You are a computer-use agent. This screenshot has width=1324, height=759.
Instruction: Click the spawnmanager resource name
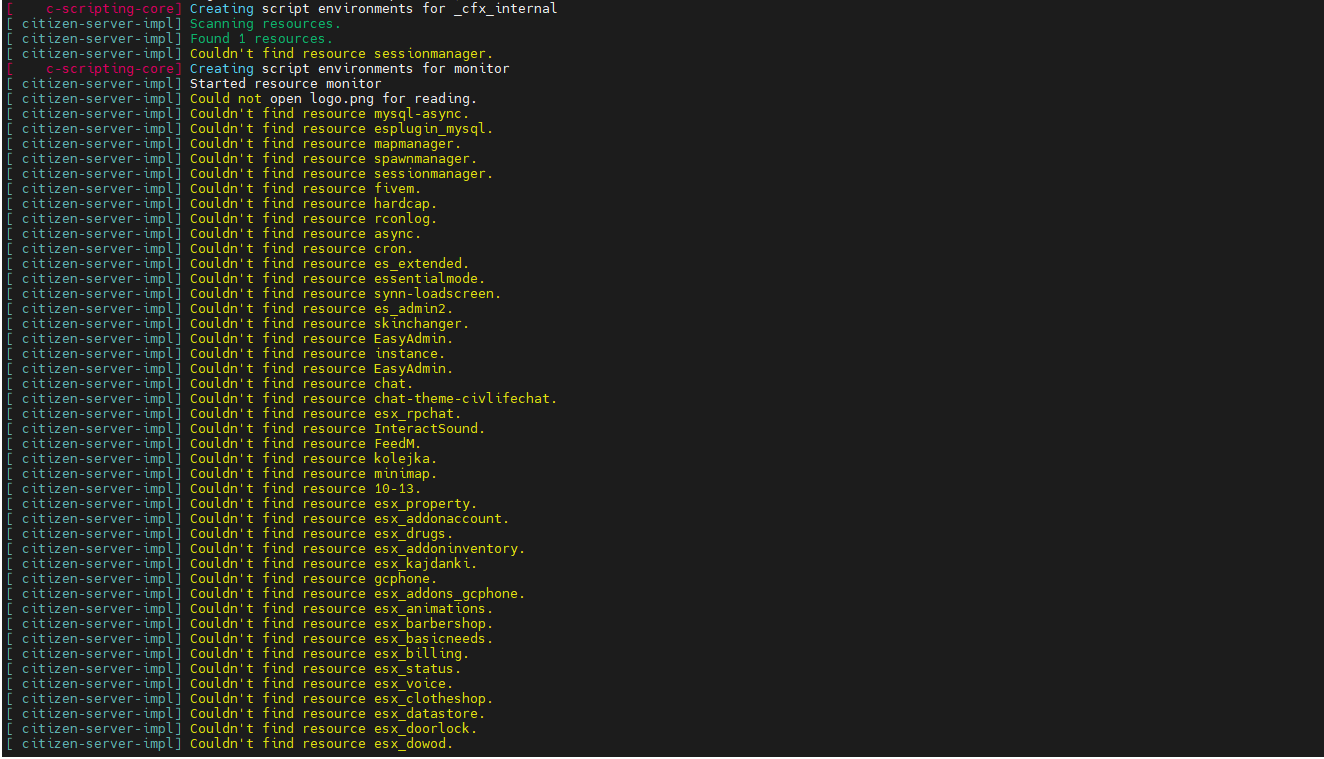pos(425,159)
